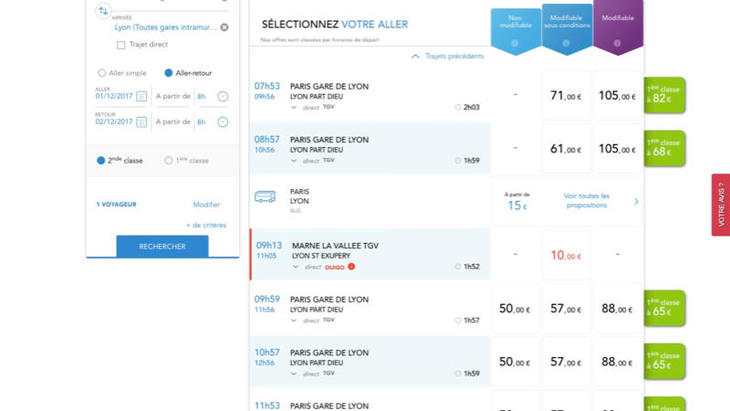Click green 1ère classe à 82 € upgrade
This screenshot has width=730, height=411.
[x=664, y=95]
